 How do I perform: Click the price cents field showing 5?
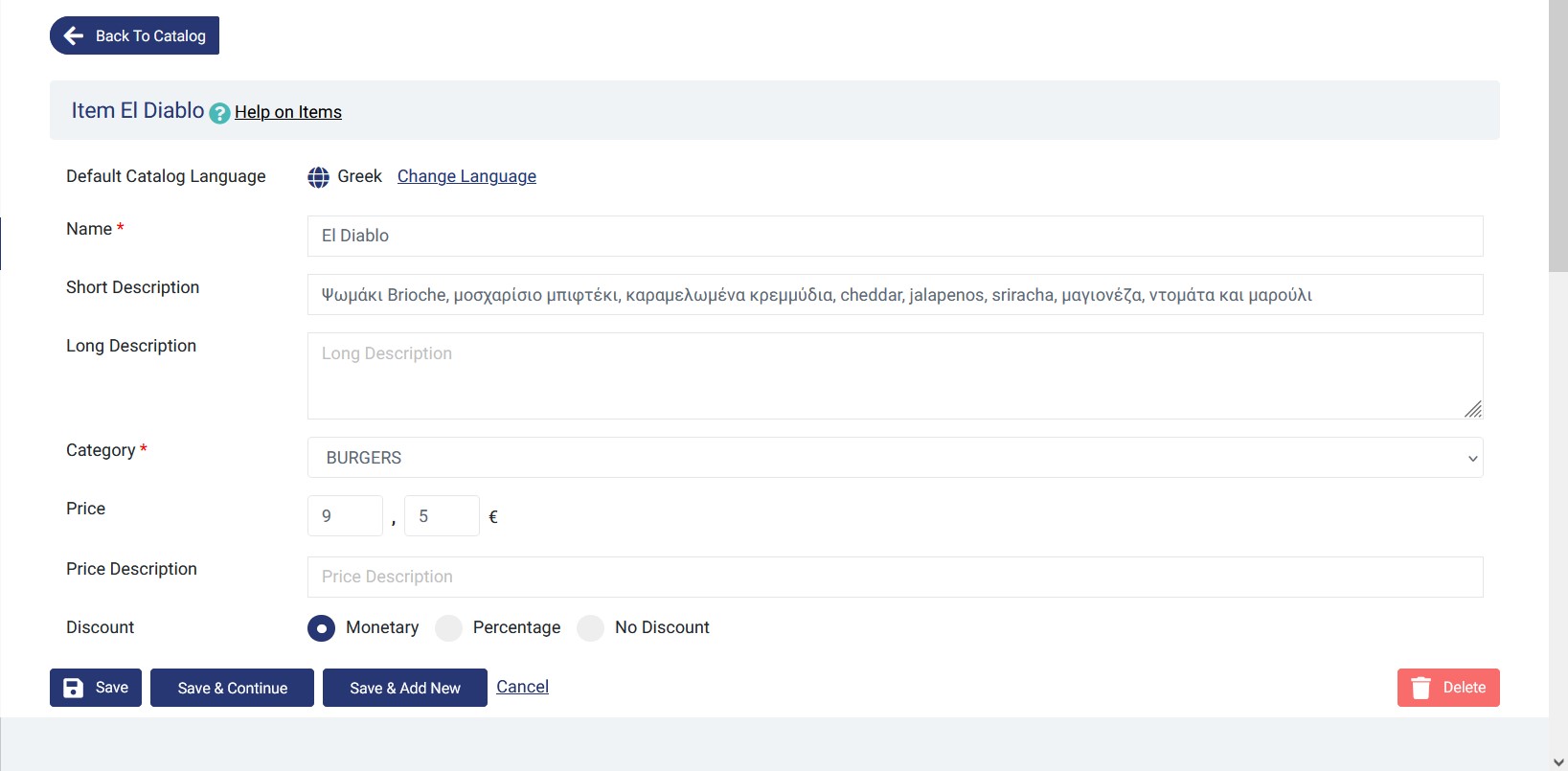pos(442,516)
